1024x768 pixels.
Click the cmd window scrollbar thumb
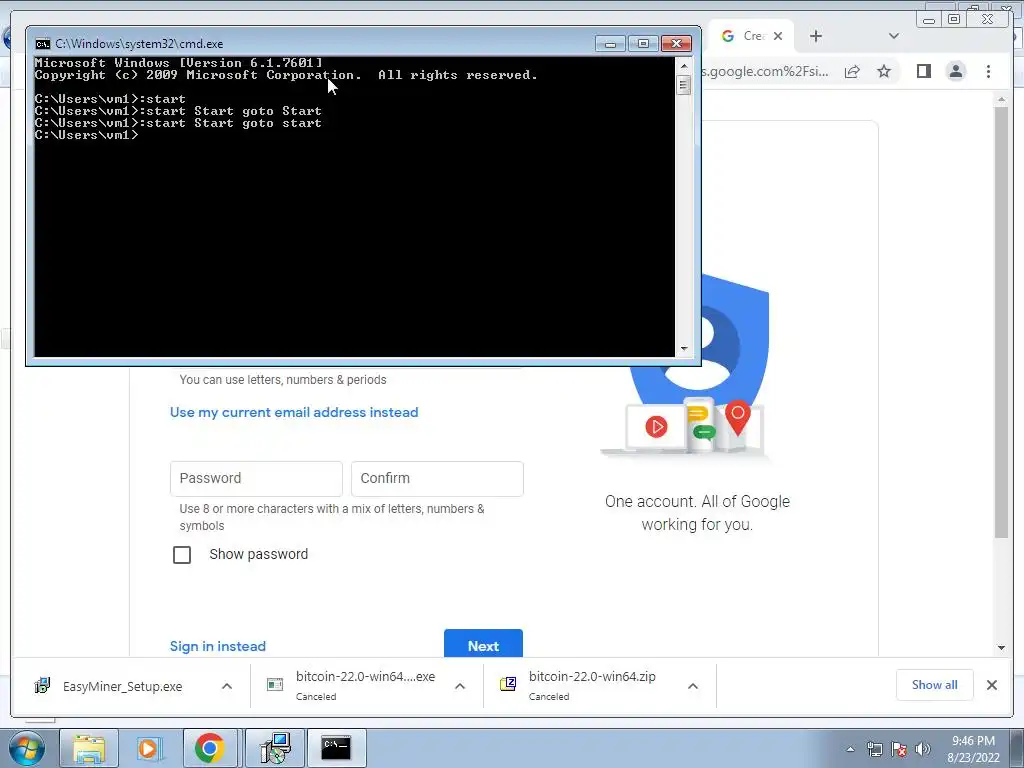(x=684, y=85)
